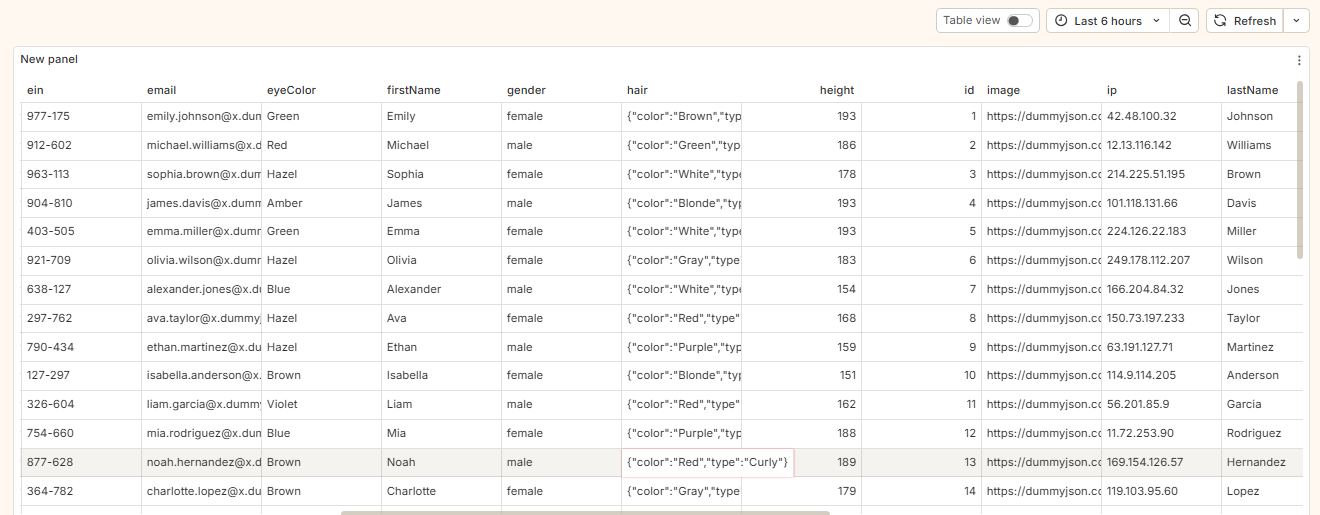The height and width of the screenshot is (515, 1320).
Task: Select ein cell 364-782
Action: pos(81,492)
